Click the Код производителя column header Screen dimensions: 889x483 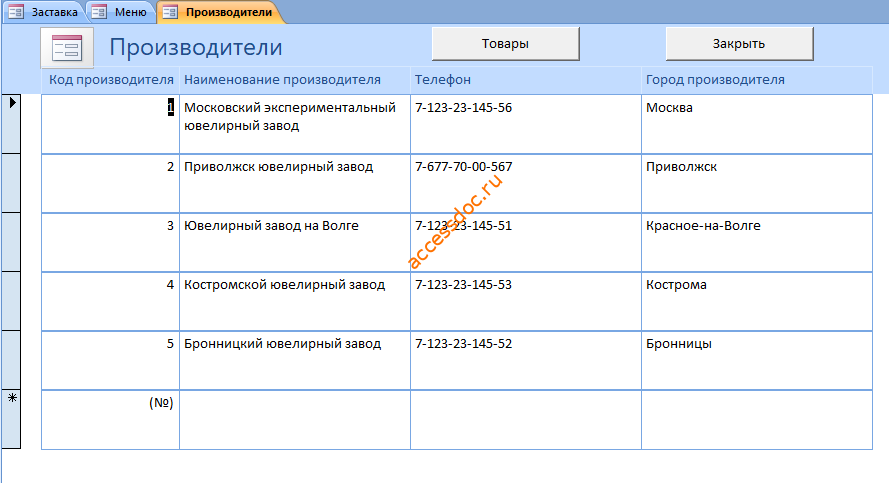111,80
